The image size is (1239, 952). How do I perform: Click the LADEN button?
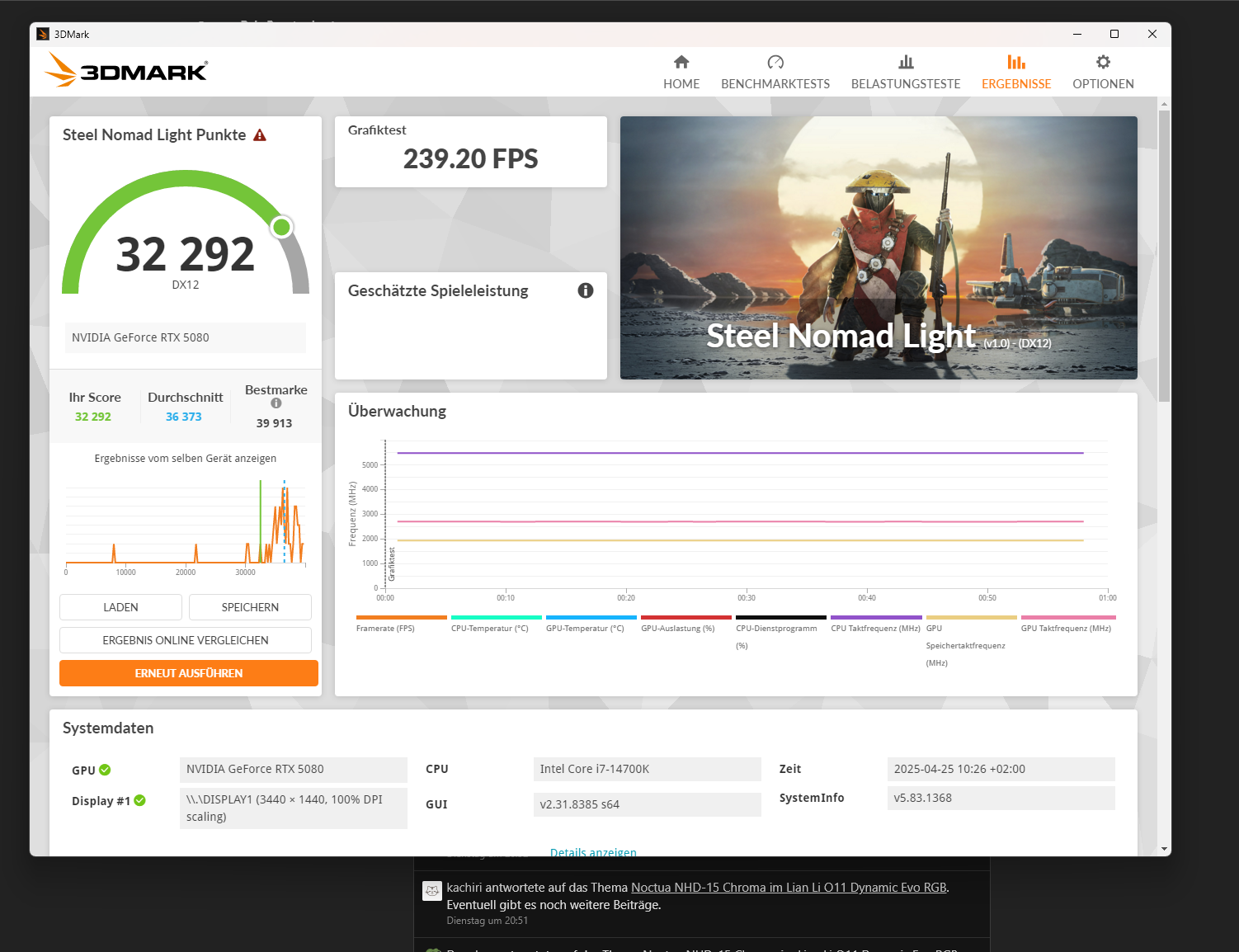click(120, 607)
